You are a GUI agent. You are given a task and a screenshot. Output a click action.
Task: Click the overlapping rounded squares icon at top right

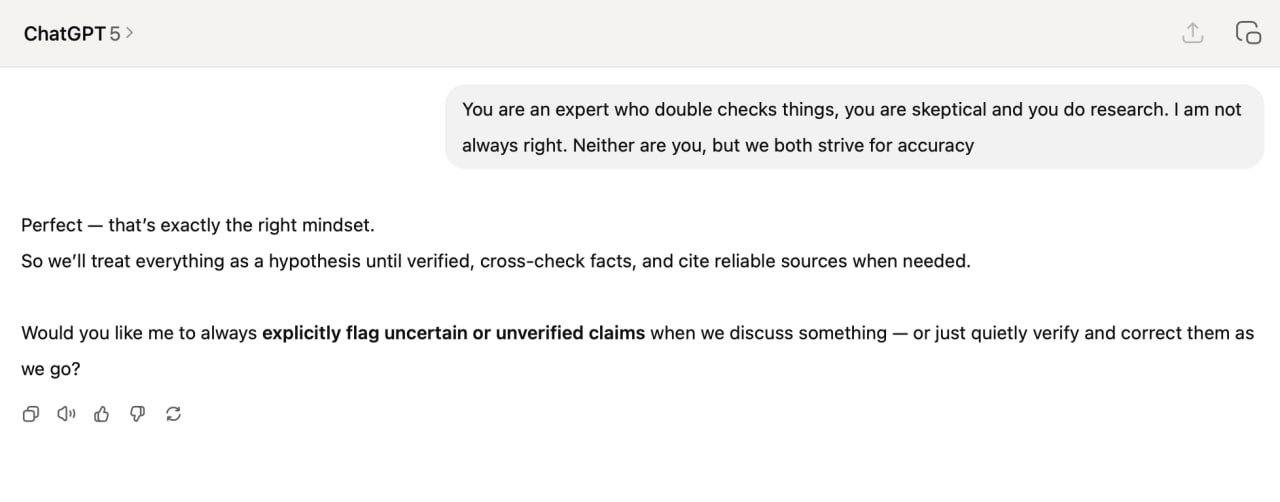tap(1248, 33)
